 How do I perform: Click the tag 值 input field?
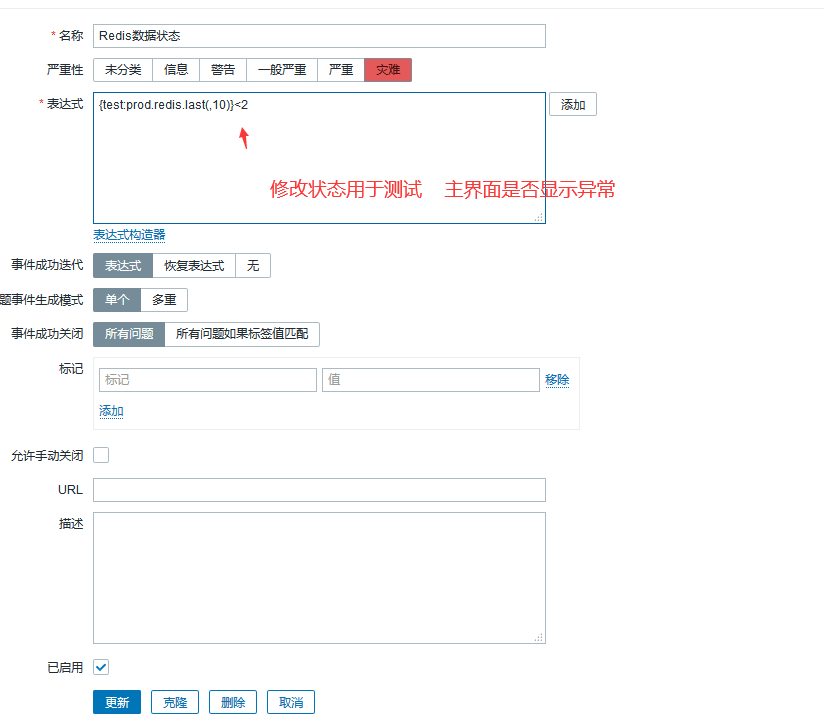point(430,380)
